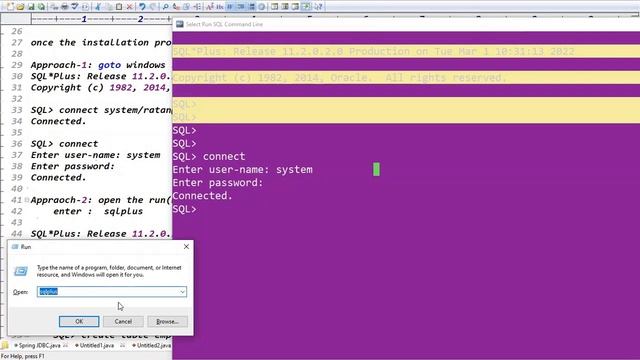Screen dimensions: 640x360
Task: Save the document with the Save icon
Action: (31, 7)
